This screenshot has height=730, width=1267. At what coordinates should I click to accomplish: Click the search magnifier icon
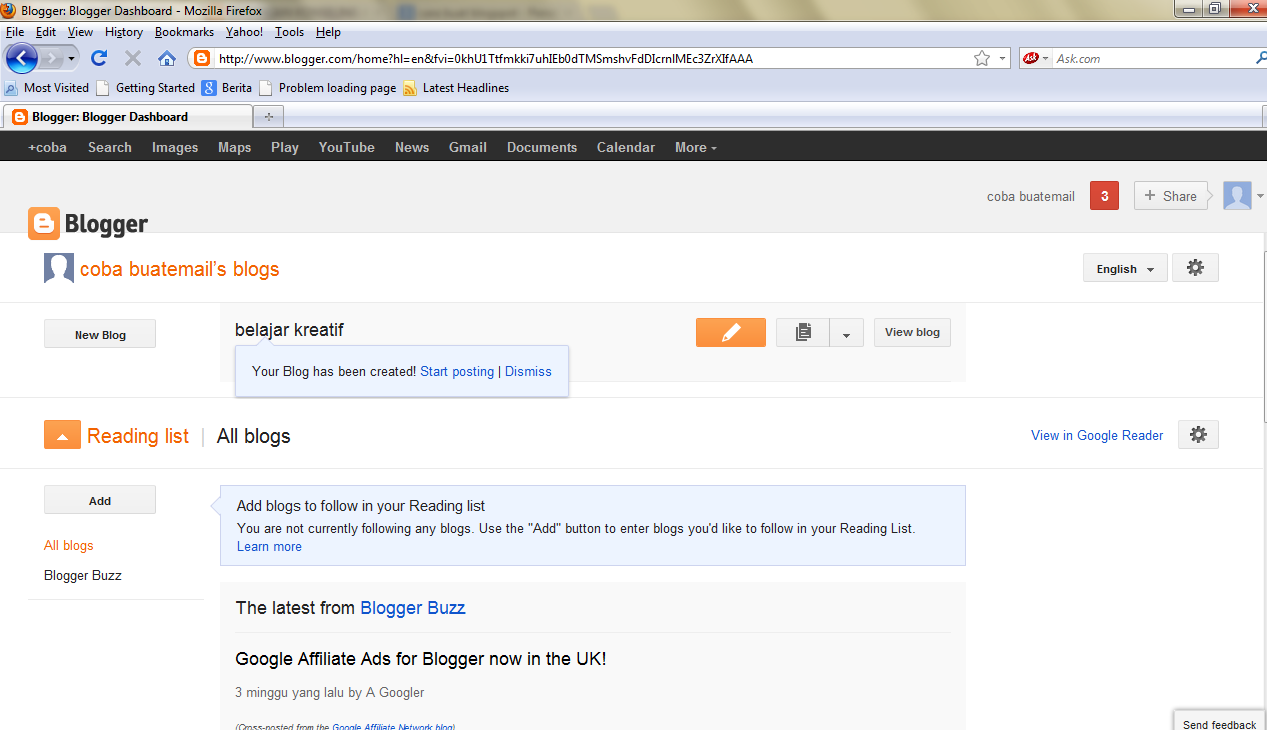[x=1260, y=58]
